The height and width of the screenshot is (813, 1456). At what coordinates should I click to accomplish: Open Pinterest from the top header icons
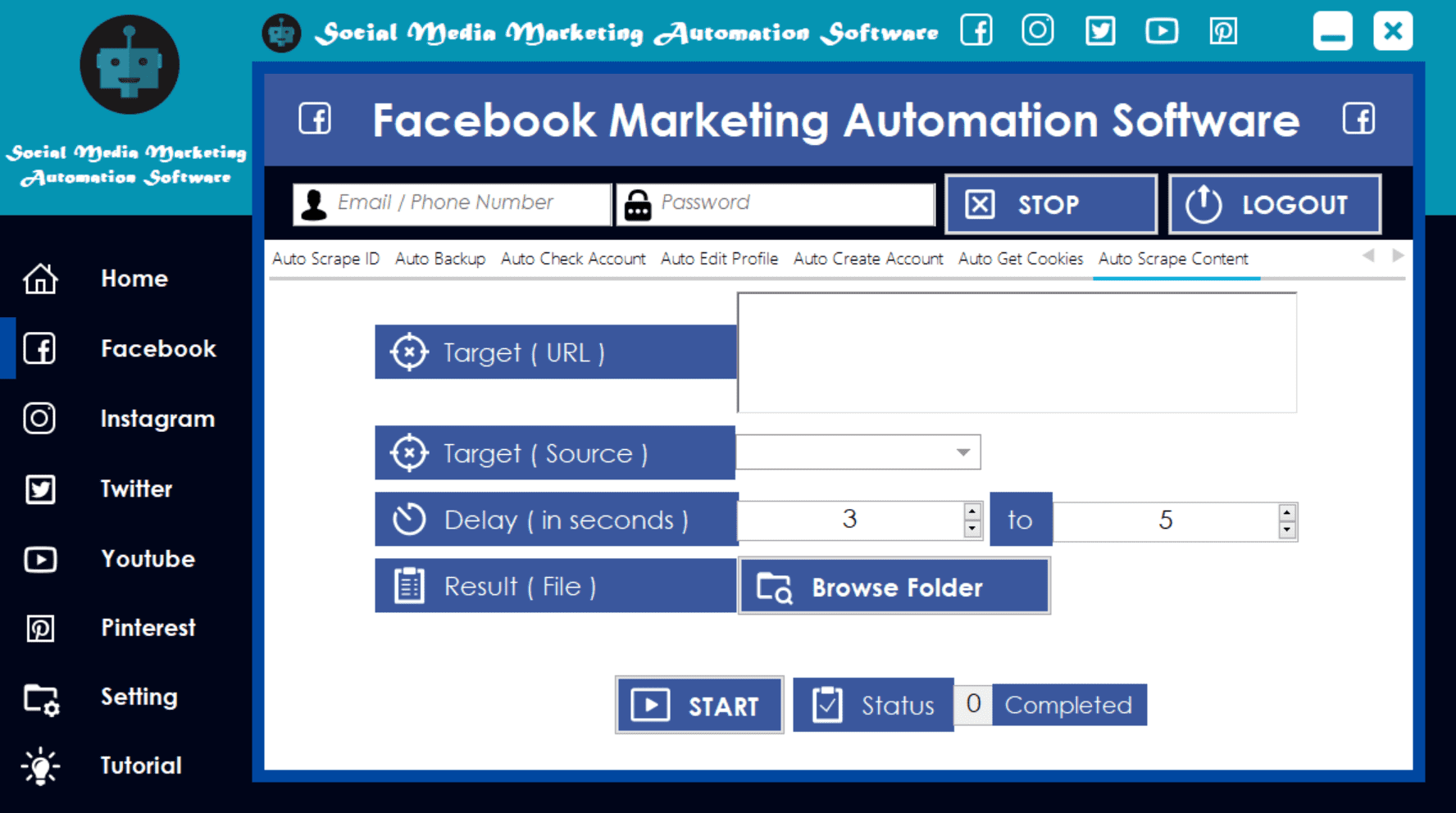pos(1223,31)
